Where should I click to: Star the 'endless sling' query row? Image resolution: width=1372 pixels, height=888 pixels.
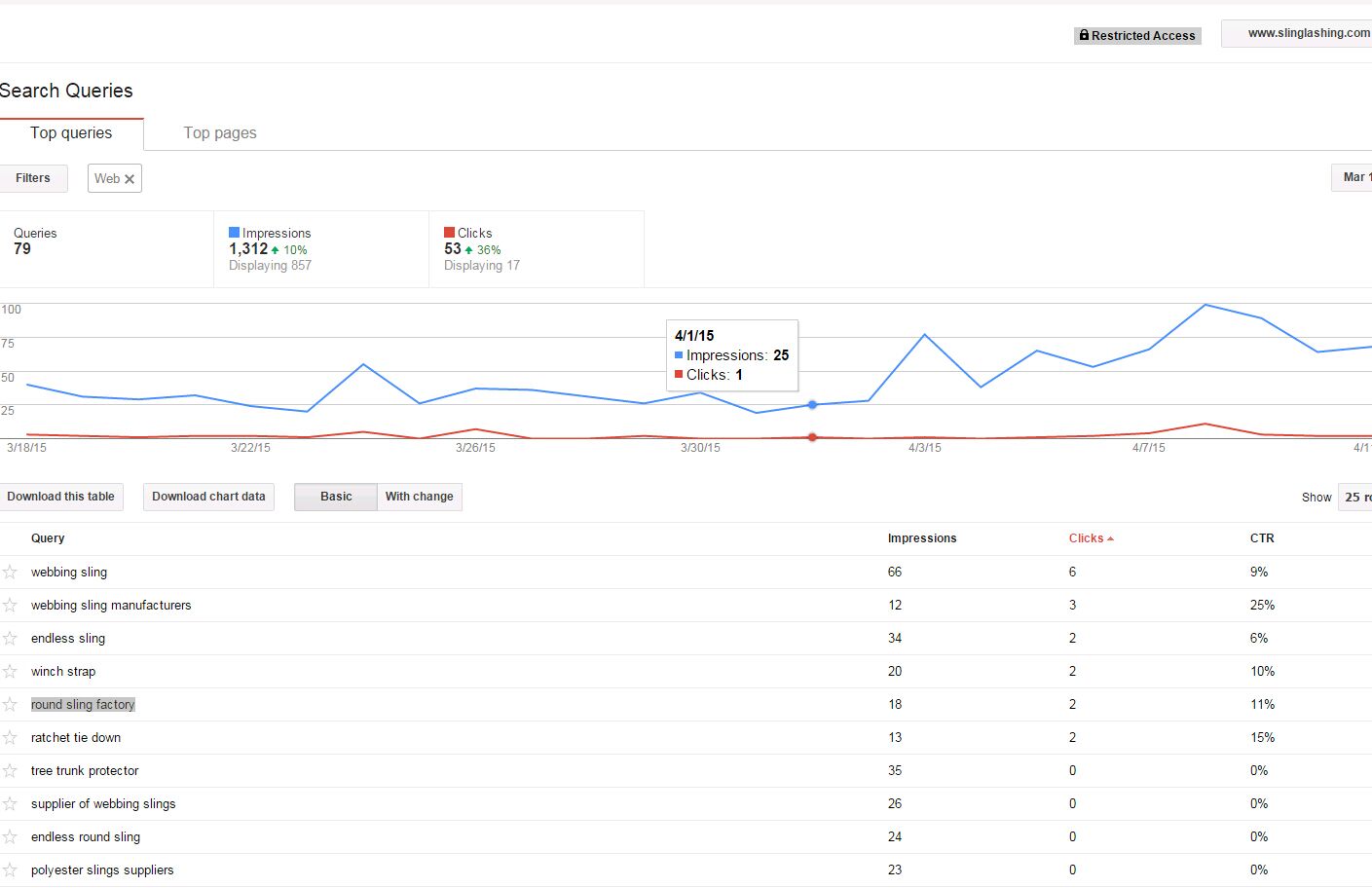point(10,638)
